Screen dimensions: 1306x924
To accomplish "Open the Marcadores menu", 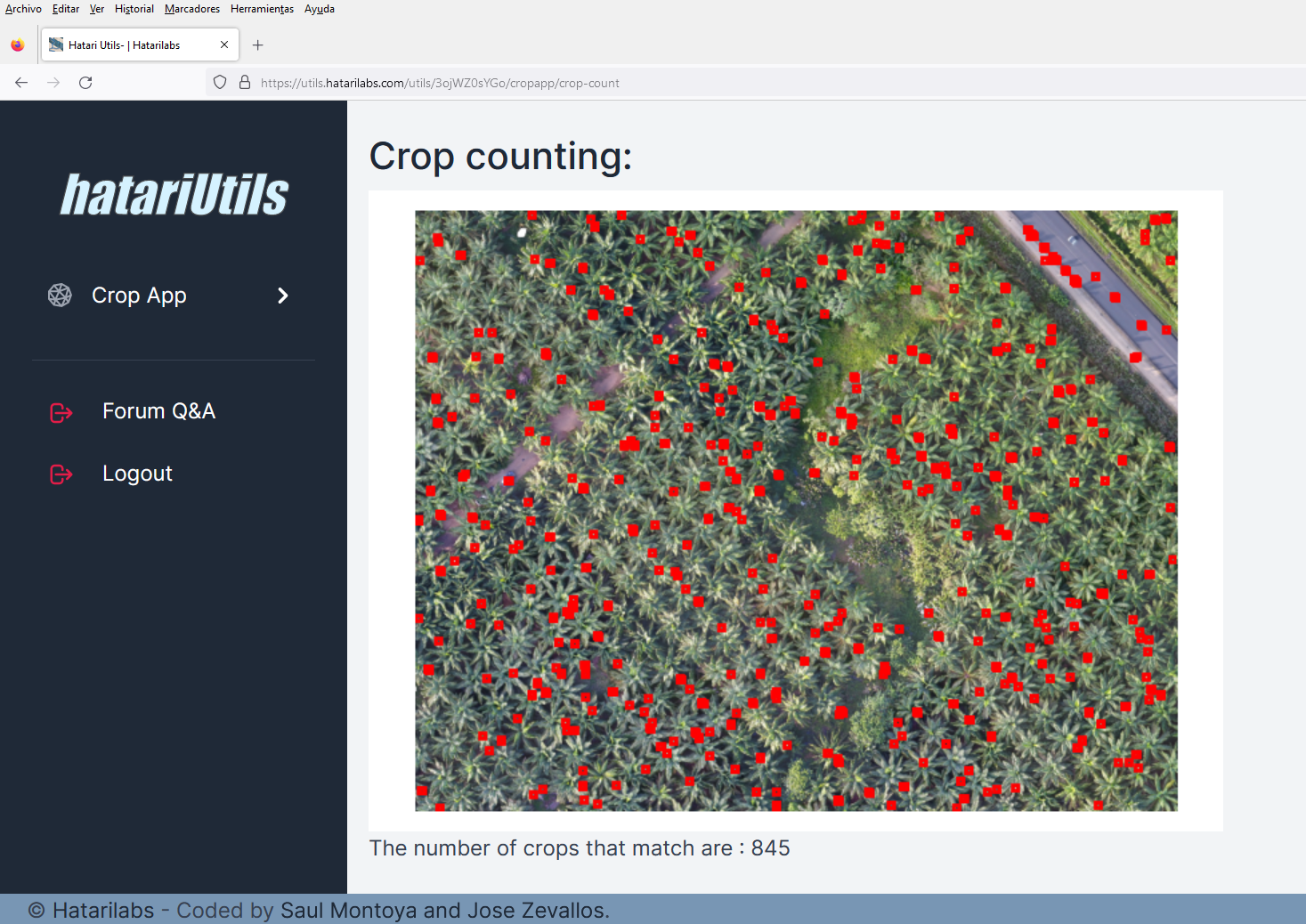I will (192, 9).
